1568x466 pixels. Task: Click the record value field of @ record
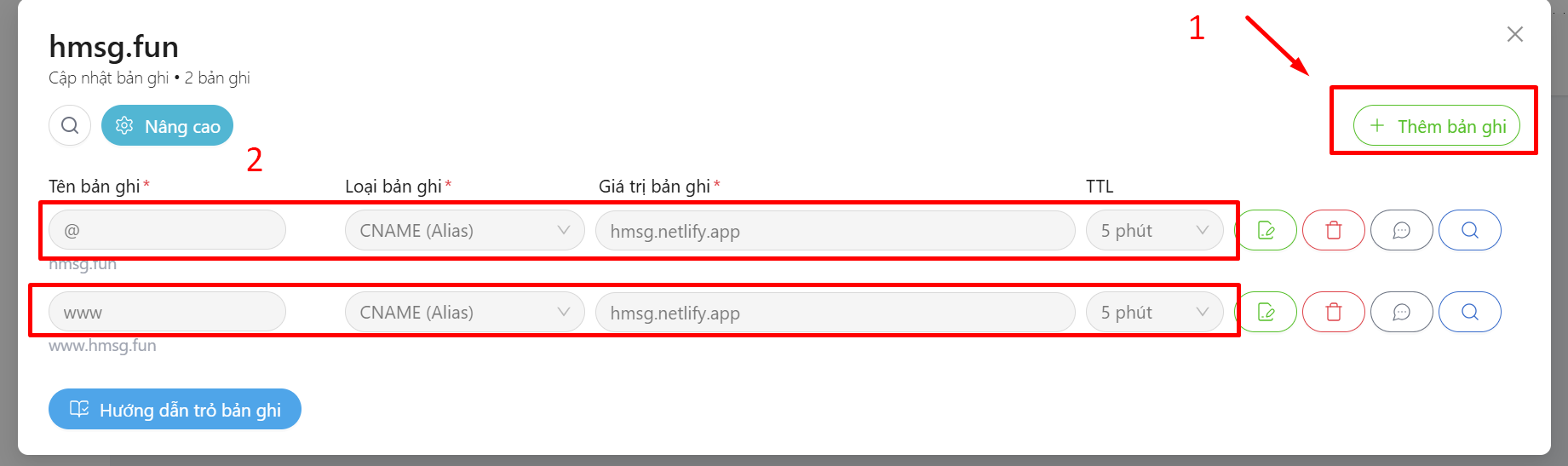tap(835, 230)
